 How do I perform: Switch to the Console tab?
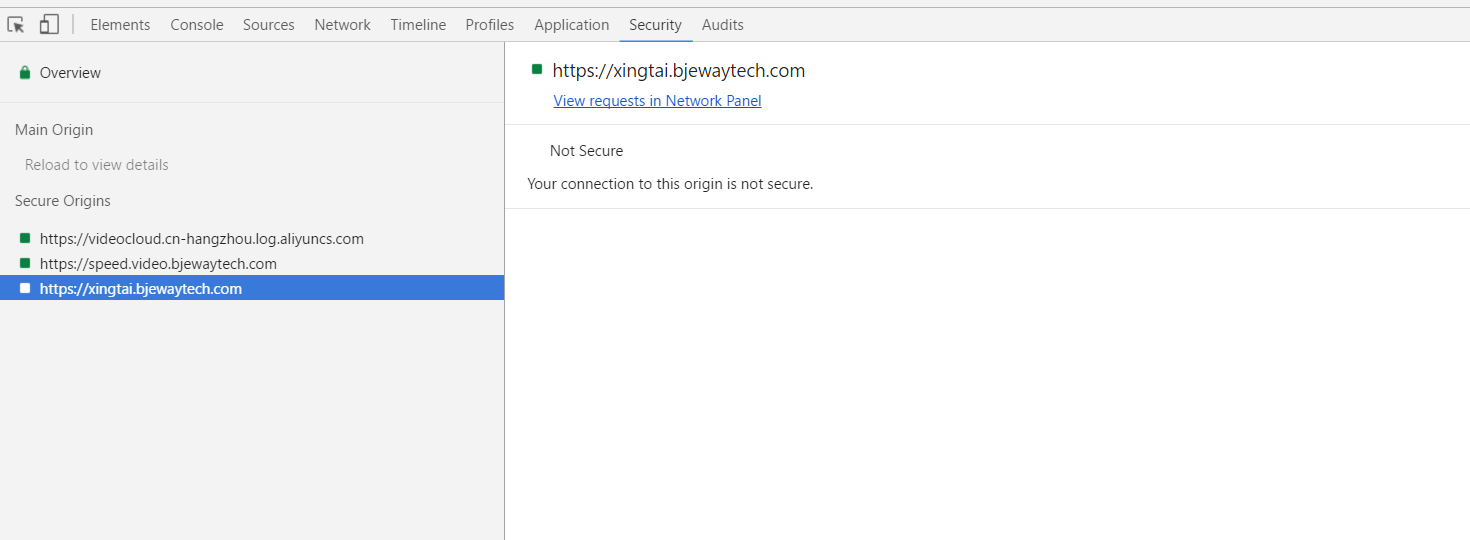pyautogui.click(x=197, y=25)
